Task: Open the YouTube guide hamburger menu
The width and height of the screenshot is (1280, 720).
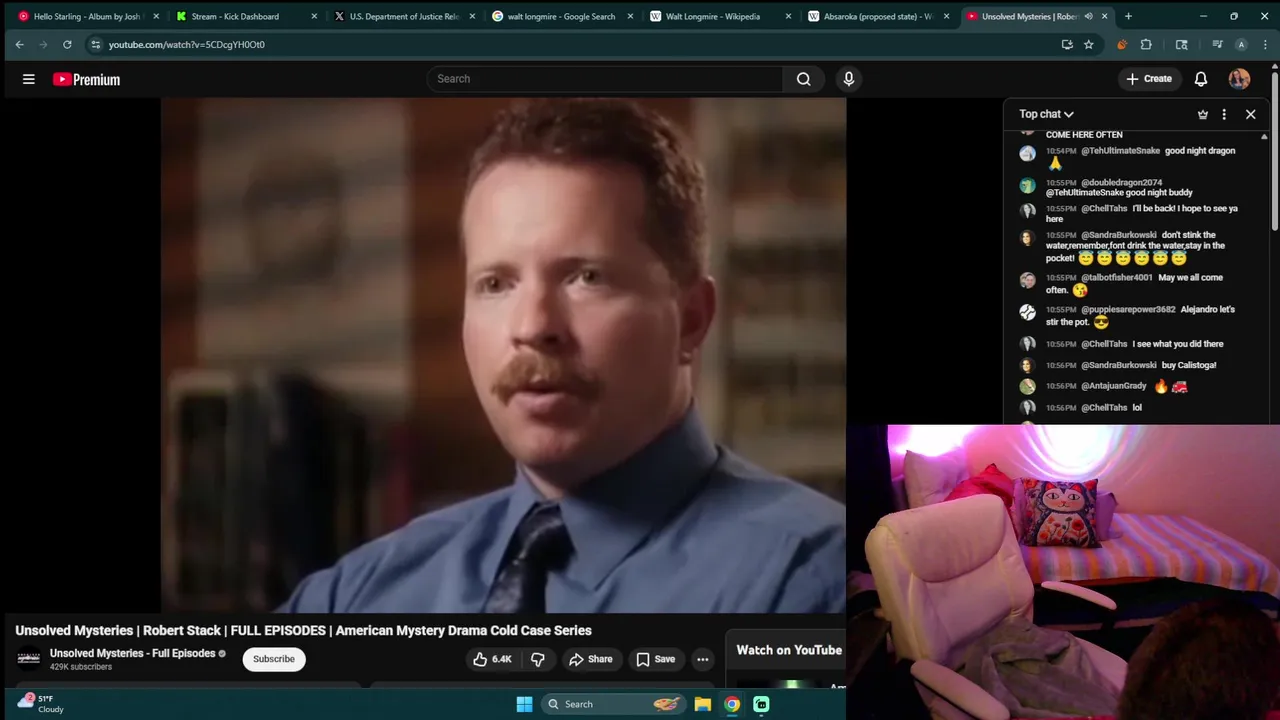Action: (29, 79)
